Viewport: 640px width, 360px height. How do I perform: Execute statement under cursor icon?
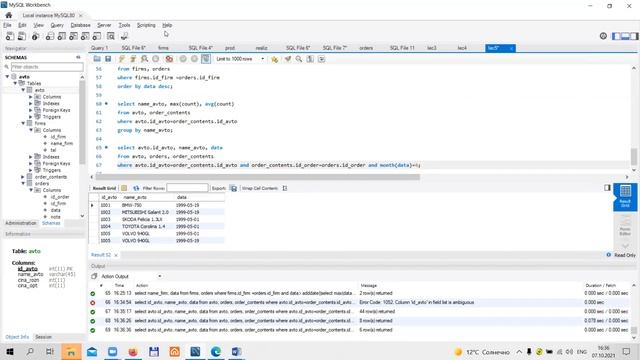tap(133, 59)
